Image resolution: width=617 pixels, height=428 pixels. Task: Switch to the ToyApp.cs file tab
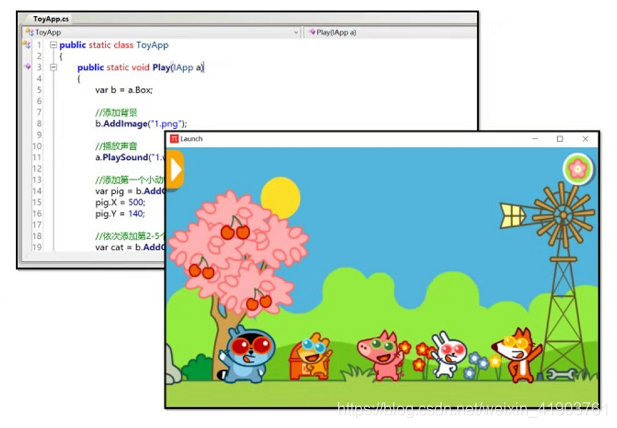coord(50,19)
